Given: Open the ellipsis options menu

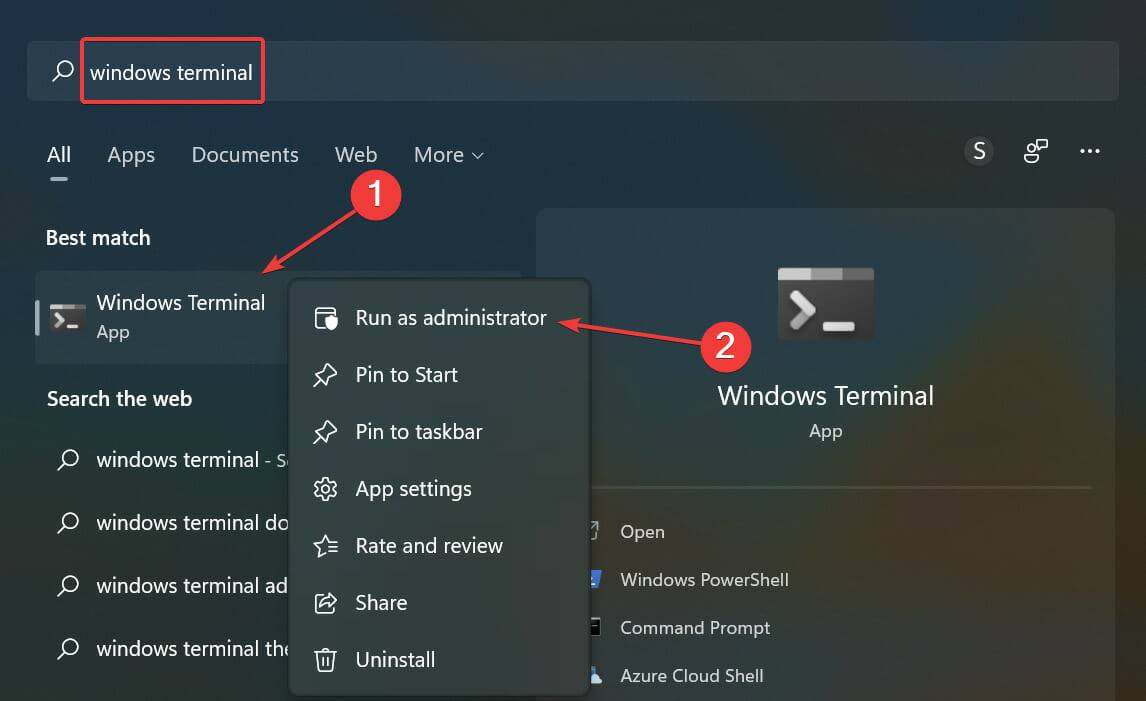Looking at the screenshot, I should [1090, 150].
